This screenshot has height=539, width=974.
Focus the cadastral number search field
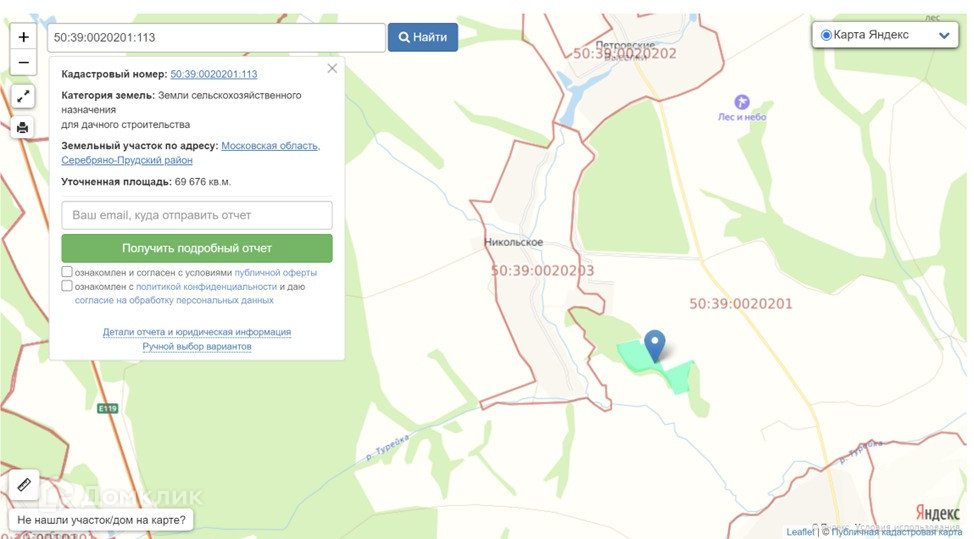click(217, 37)
